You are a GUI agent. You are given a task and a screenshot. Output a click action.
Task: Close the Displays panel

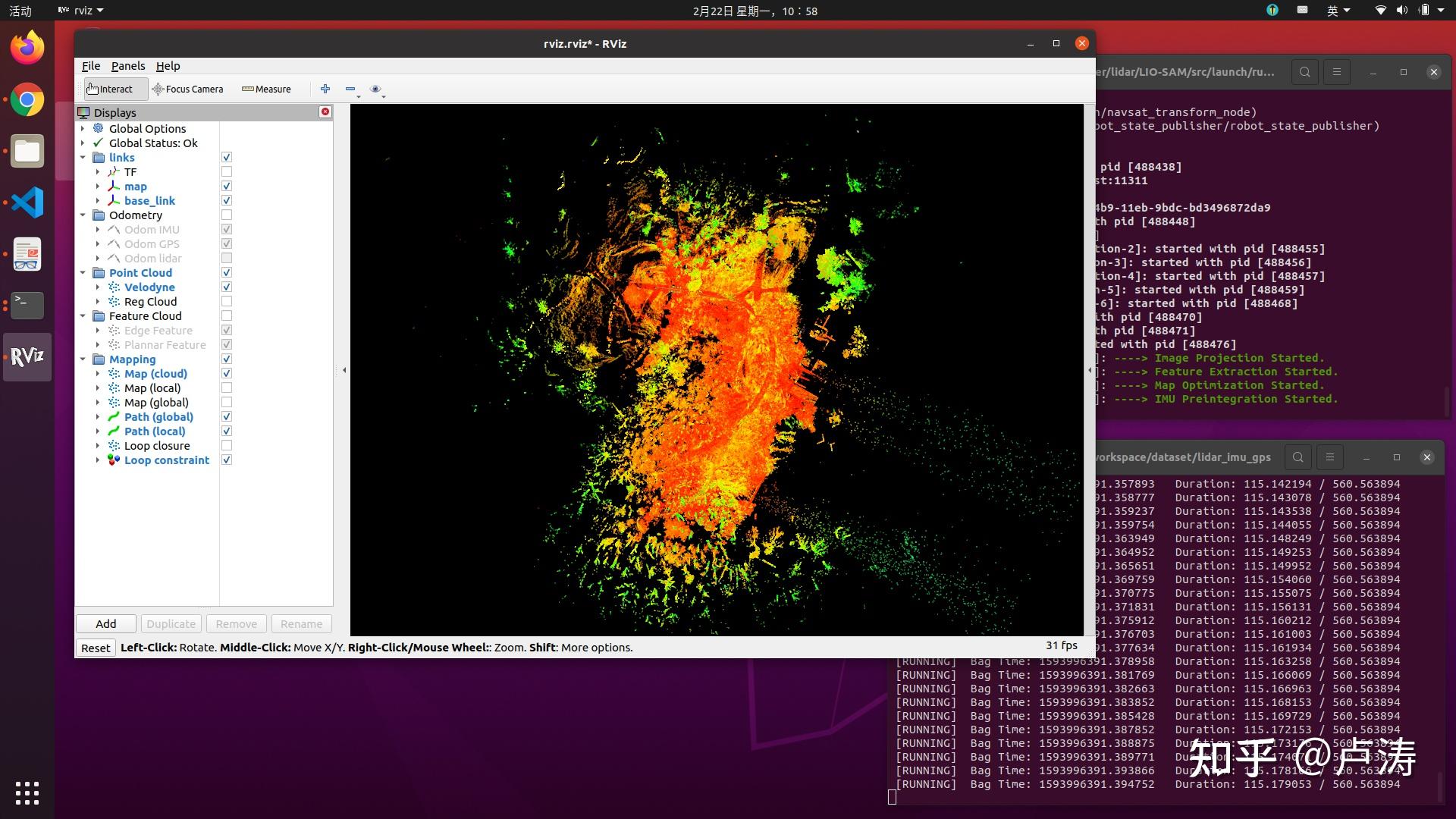tap(325, 111)
